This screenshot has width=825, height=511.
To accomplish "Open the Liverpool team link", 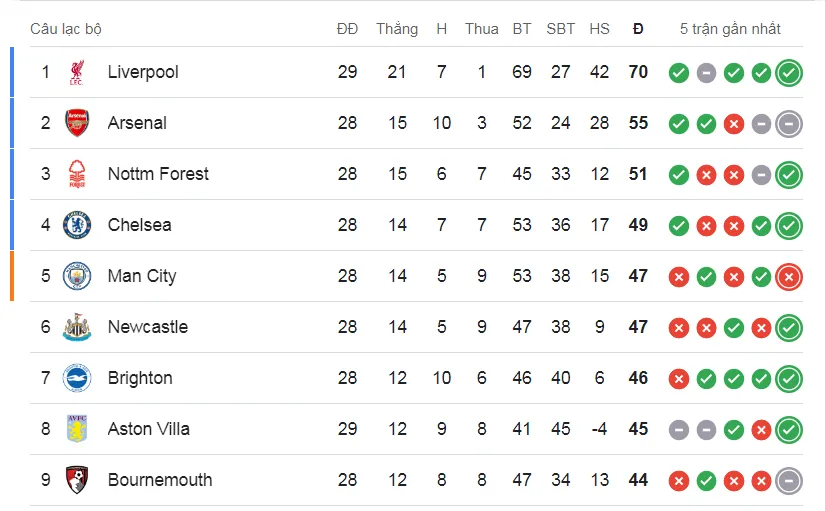I will pos(143,72).
